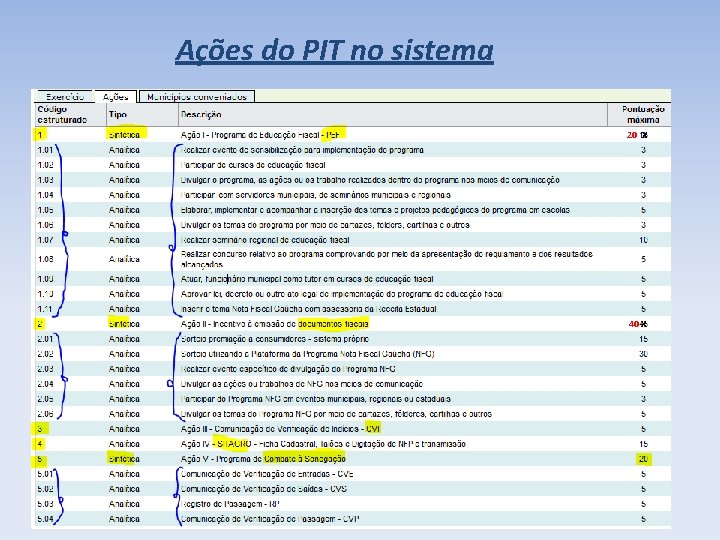The image size is (720, 540).
Task: Select 'Inserir o tema Nota Fiscal Gaúcha' row
Action: click(353, 309)
